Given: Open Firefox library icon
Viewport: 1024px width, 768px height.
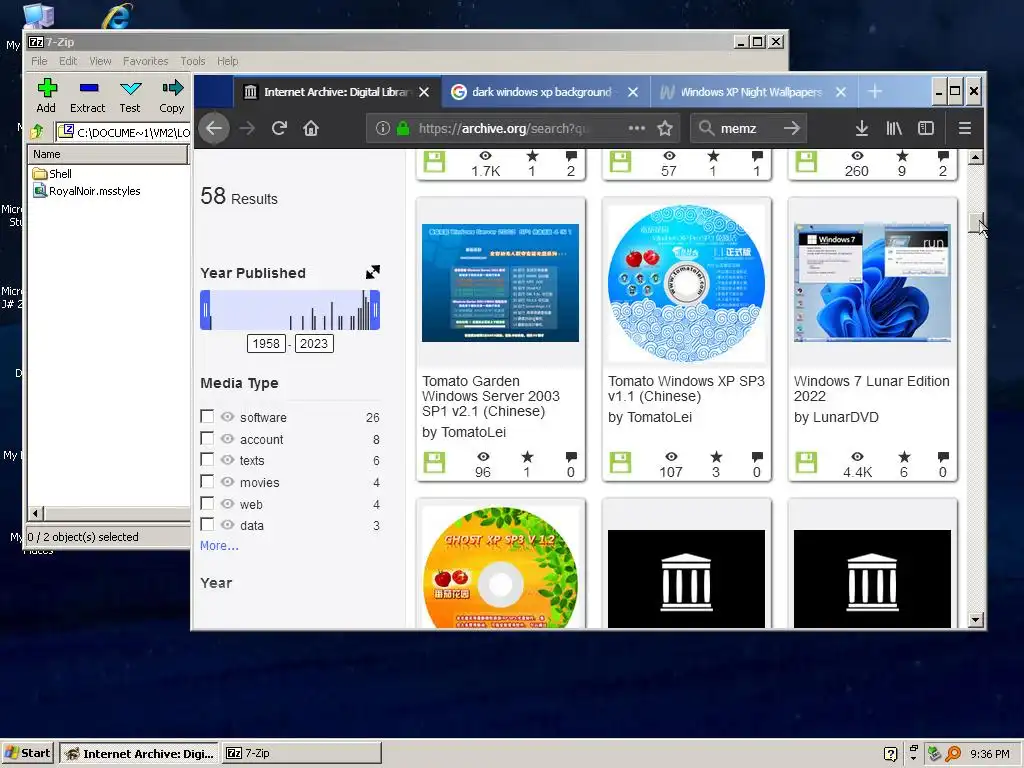Looking at the screenshot, I should coord(894,129).
